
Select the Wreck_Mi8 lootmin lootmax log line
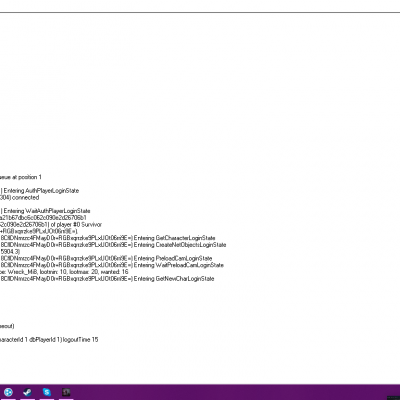click(64, 272)
